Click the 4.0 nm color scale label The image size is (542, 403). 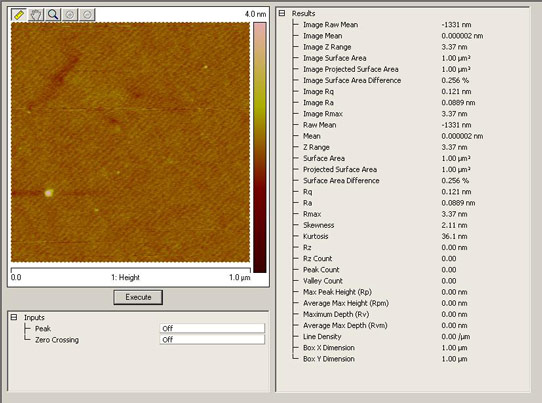[x=255, y=14]
